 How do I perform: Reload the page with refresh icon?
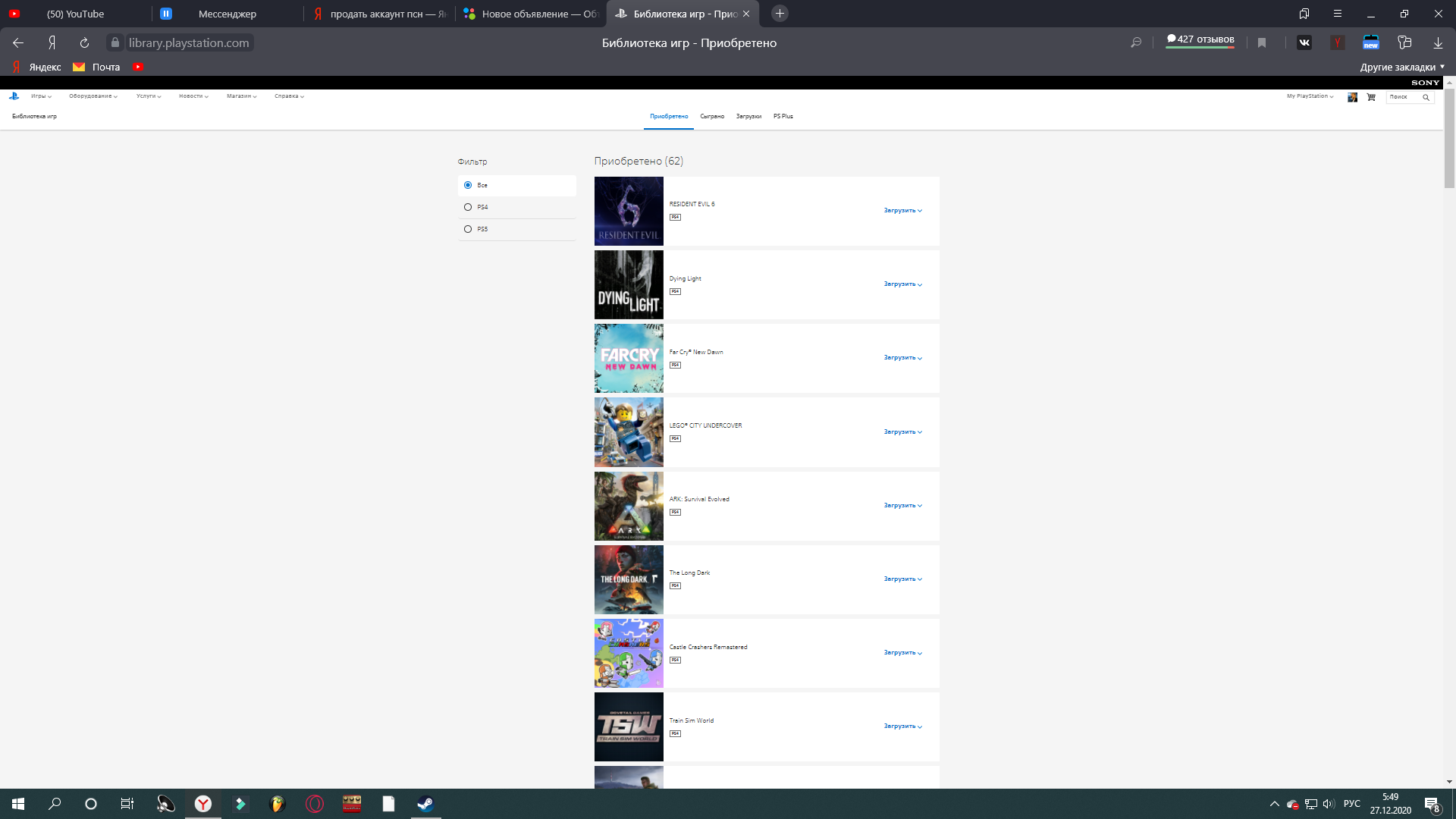click(x=84, y=43)
